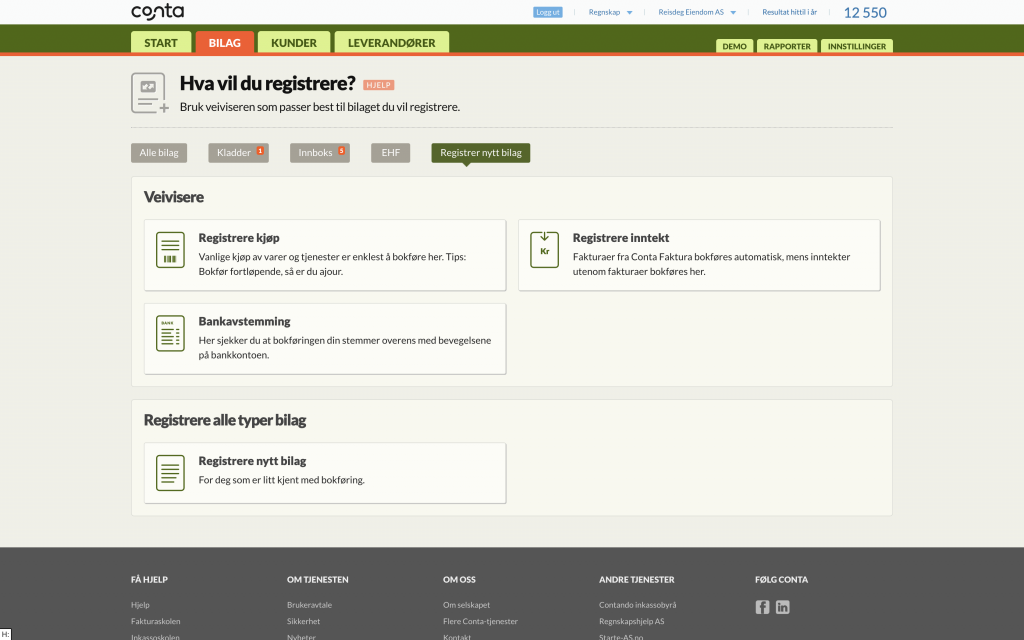Click the Kladder notification badge

pos(260,151)
